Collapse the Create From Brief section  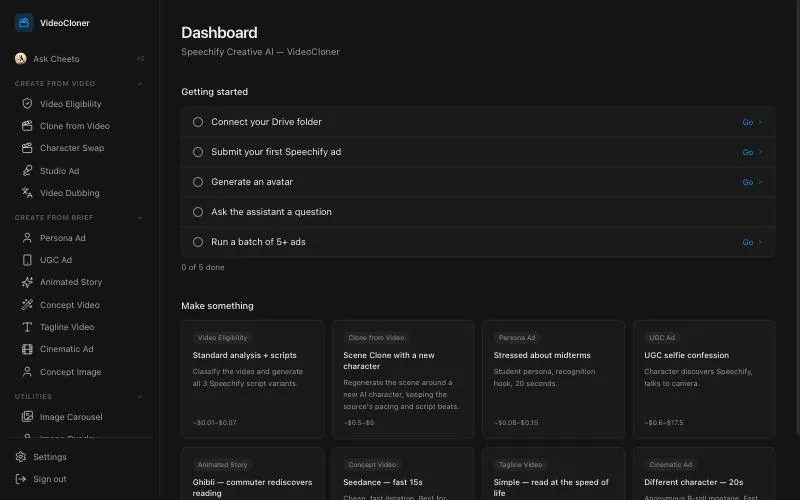click(140, 218)
